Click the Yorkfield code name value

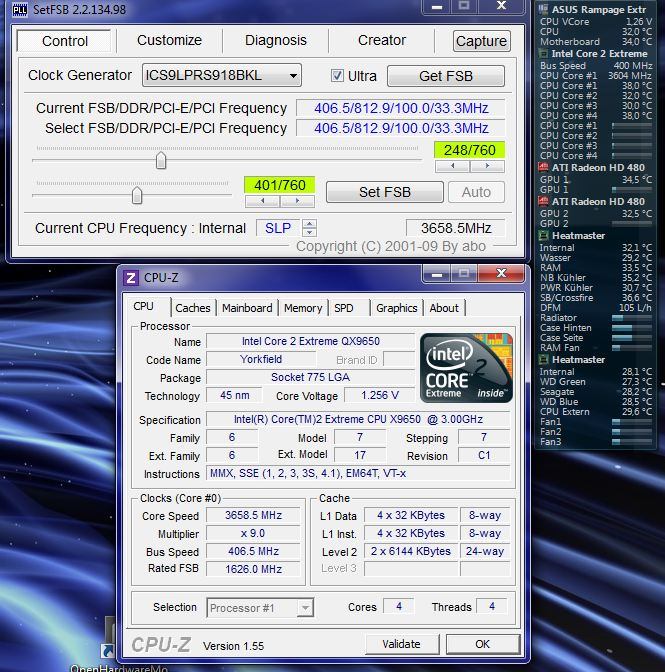coord(261,359)
